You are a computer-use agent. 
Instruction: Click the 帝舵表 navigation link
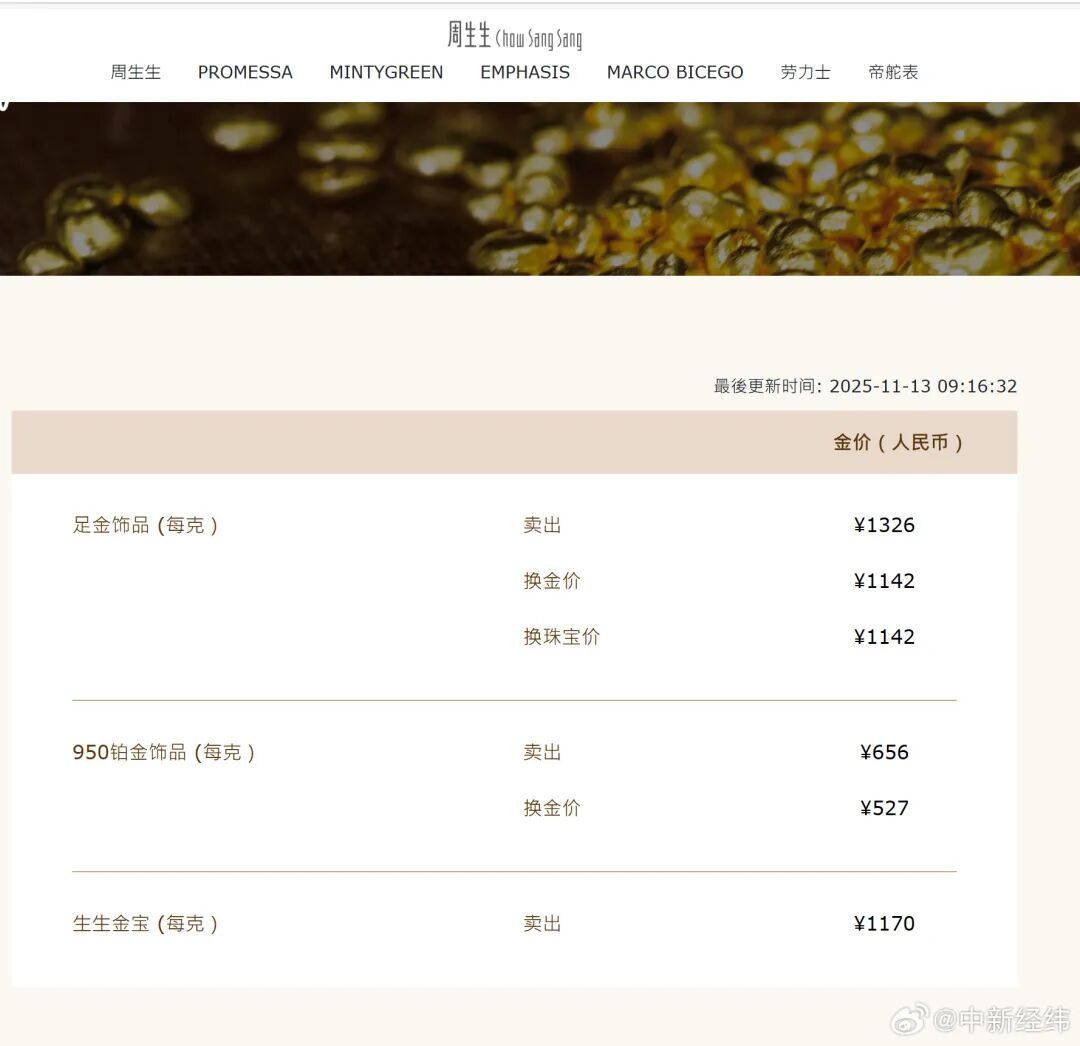point(893,72)
